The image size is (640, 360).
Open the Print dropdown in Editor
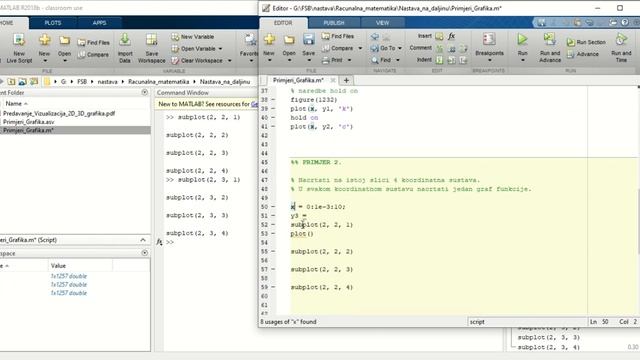(349, 60)
